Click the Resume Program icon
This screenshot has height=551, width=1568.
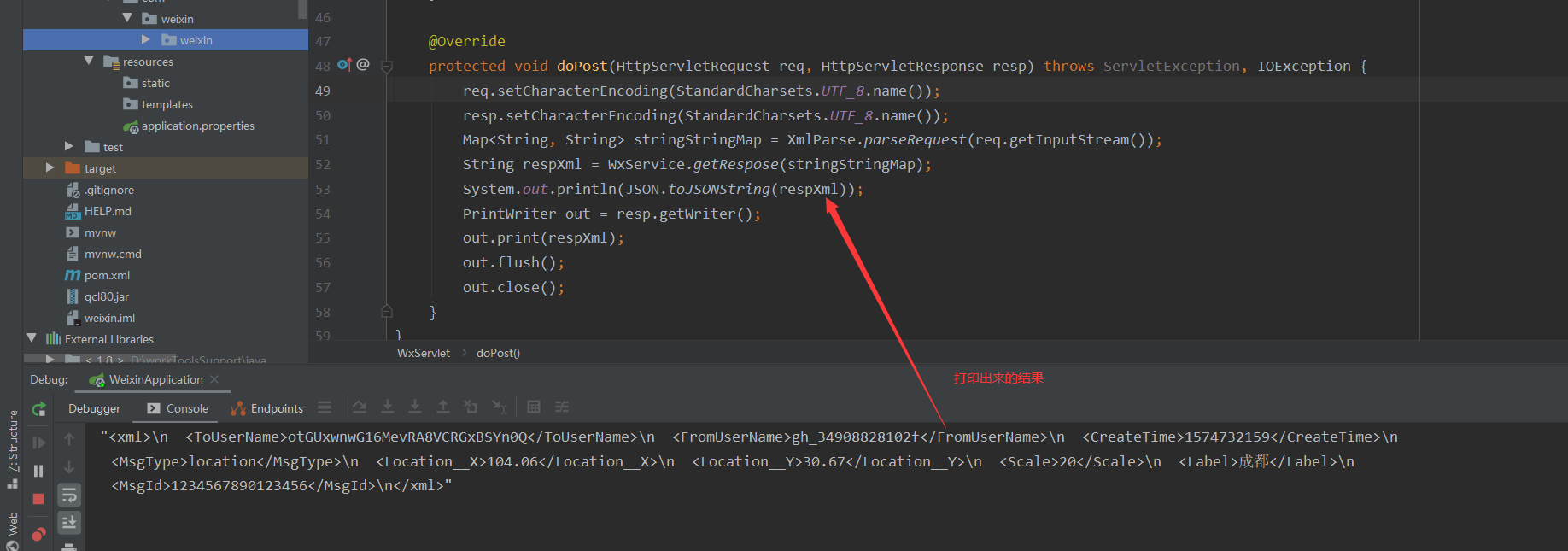pyautogui.click(x=38, y=443)
